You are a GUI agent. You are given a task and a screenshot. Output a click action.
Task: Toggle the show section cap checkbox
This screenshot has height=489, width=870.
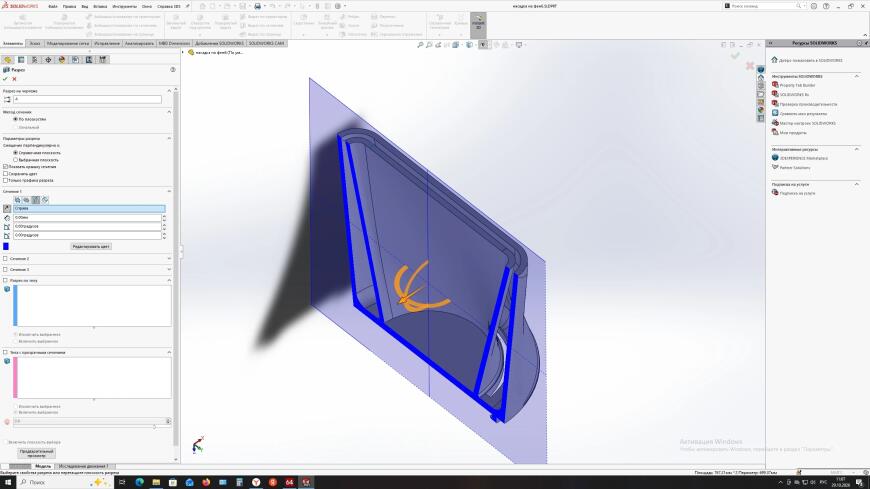[x=6, y=167]
